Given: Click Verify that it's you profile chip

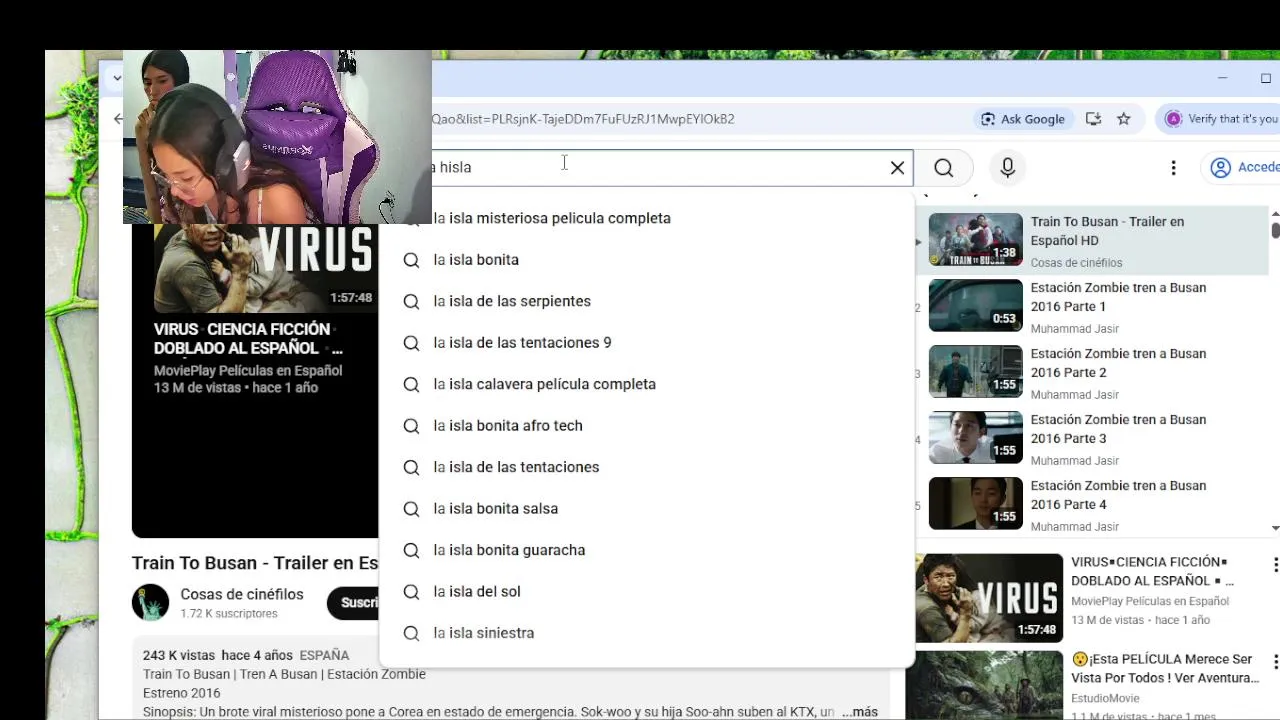Looking at the screenshot, I should pos(1220,119).
